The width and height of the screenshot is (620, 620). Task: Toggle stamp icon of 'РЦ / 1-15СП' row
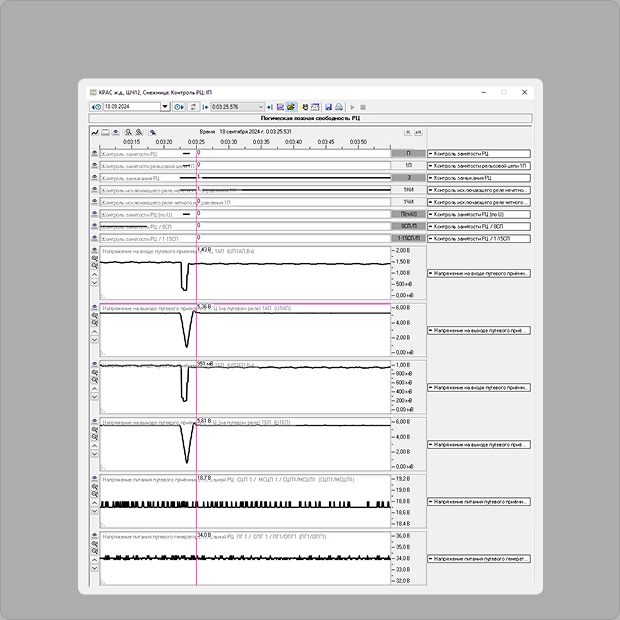coord(95,238)
